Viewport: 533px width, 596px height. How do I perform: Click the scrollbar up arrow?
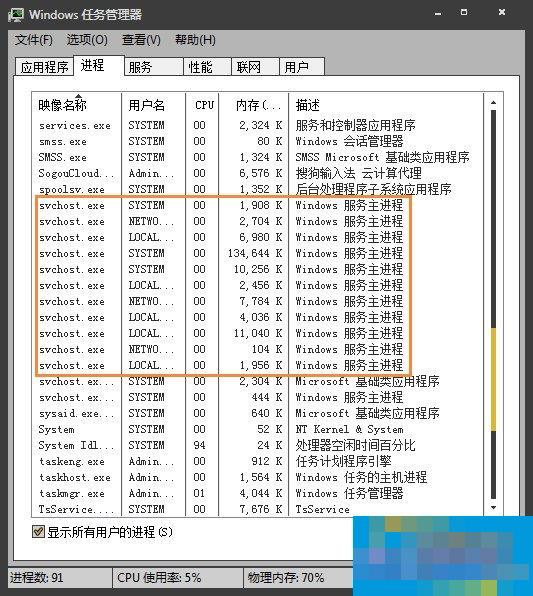tap(493, 103)
